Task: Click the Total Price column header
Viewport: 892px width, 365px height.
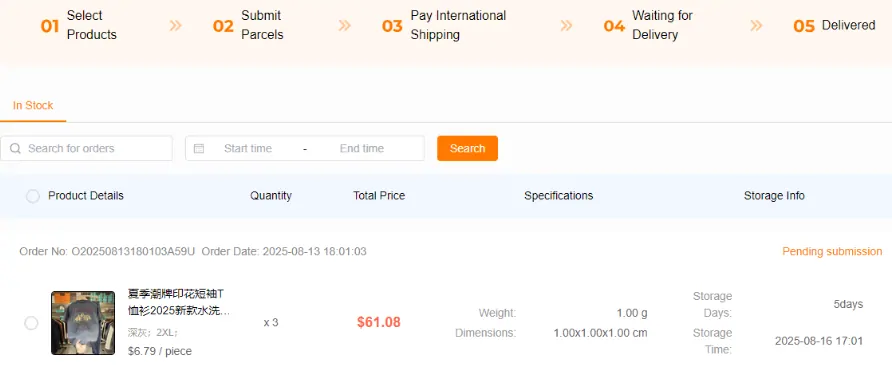Action: pos(379,196)
